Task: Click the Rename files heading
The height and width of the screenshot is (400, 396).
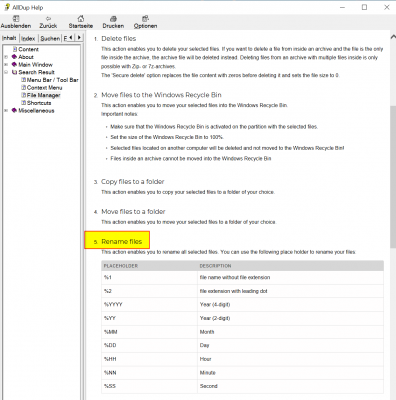Action: coord(122,241)
